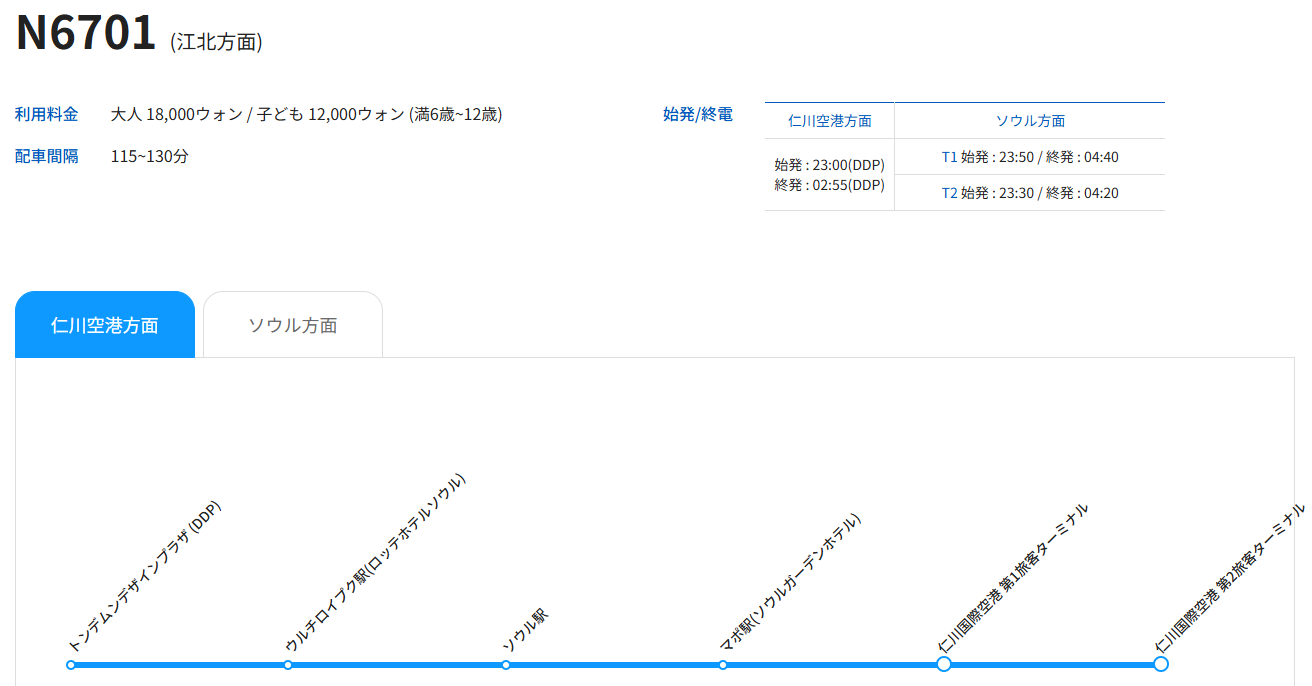Click the T2 始発 23:30 timetable row

point(1030,193)
